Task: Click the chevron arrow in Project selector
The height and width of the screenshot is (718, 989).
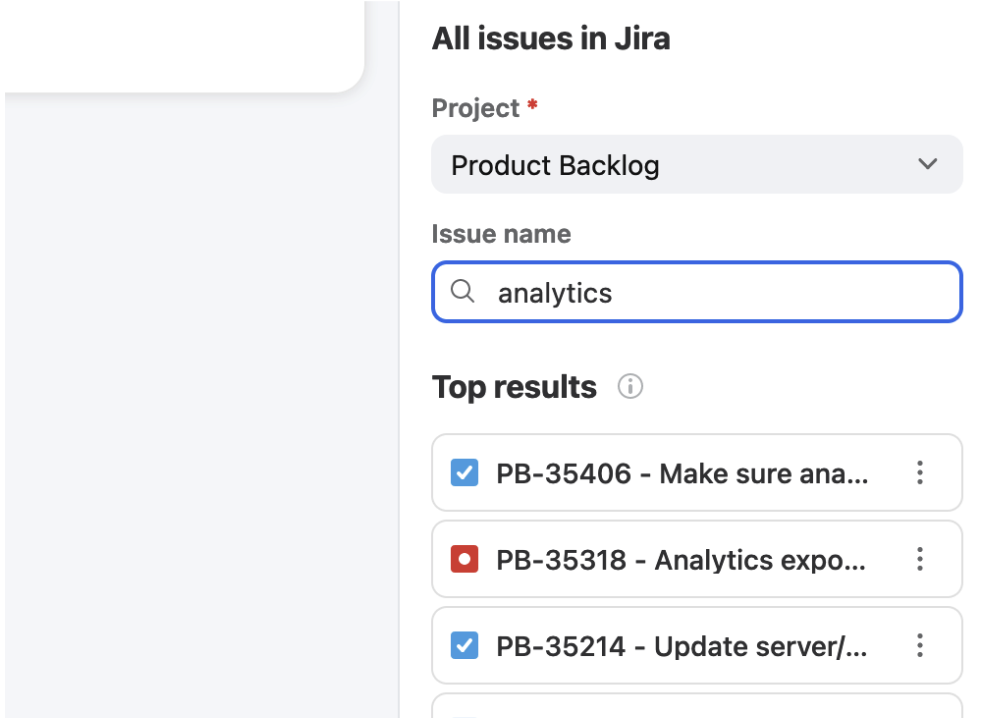Action: point(928,164)
